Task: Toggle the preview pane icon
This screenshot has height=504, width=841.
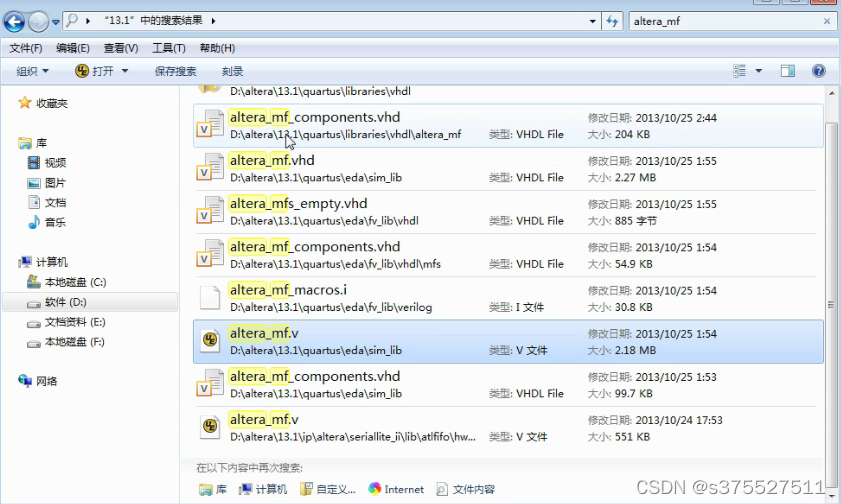Action: [787, 71]
